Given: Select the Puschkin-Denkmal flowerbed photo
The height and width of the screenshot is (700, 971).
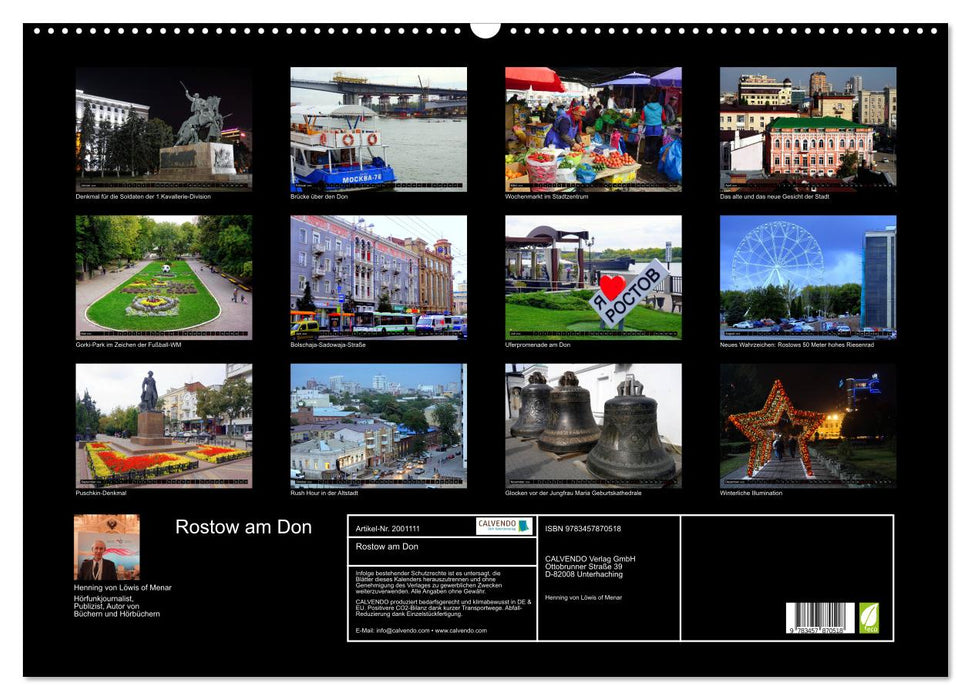Looking at the screenshot, I should (163, 428).
